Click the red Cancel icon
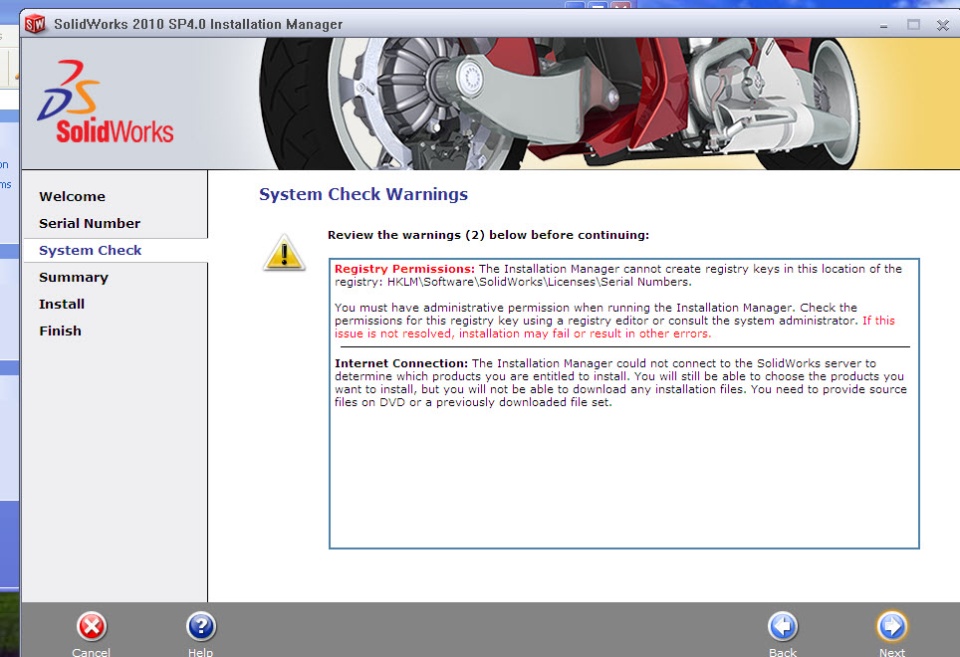 (92, 626)
